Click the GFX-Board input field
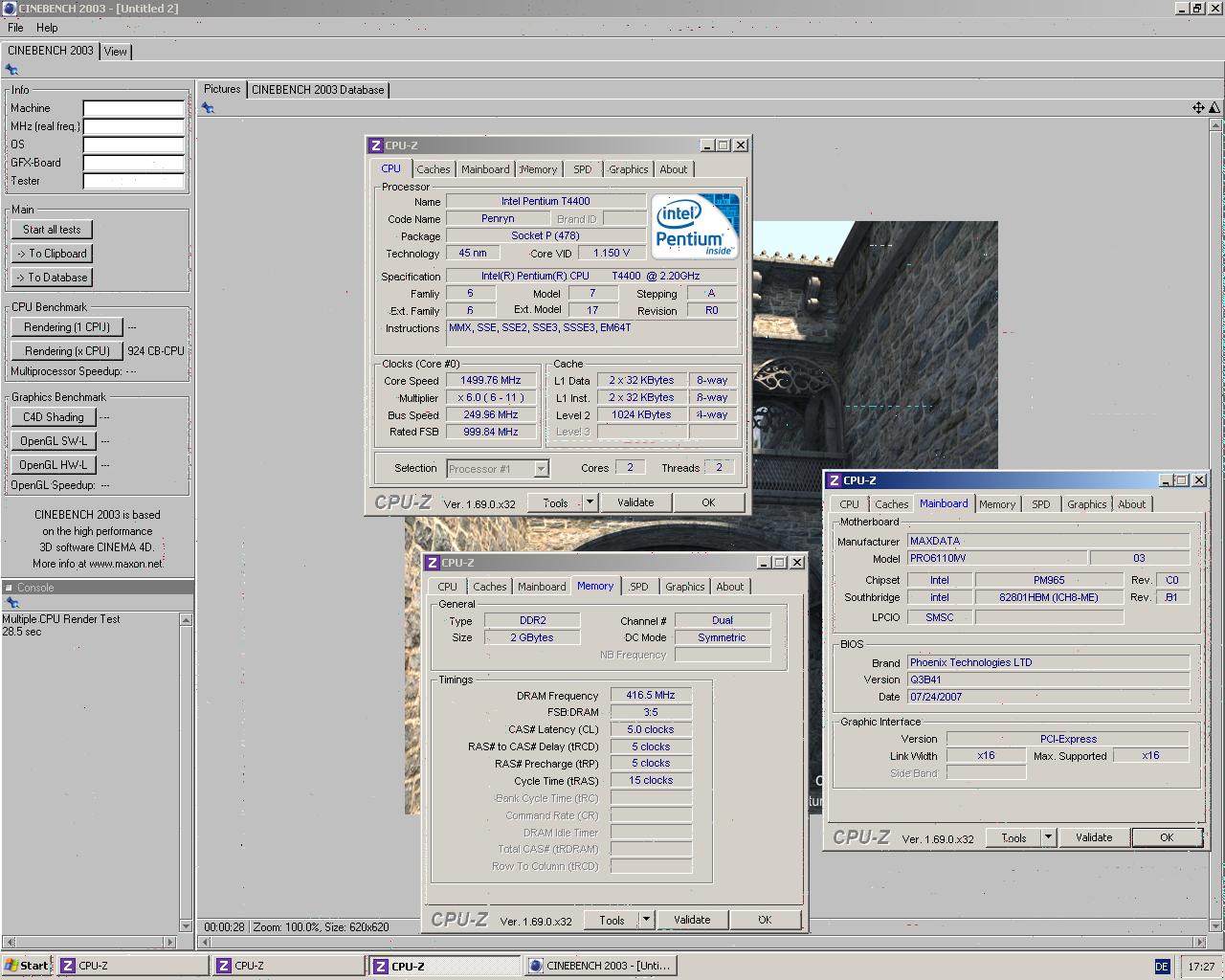1225x980 pixels. tap(134, 163)
